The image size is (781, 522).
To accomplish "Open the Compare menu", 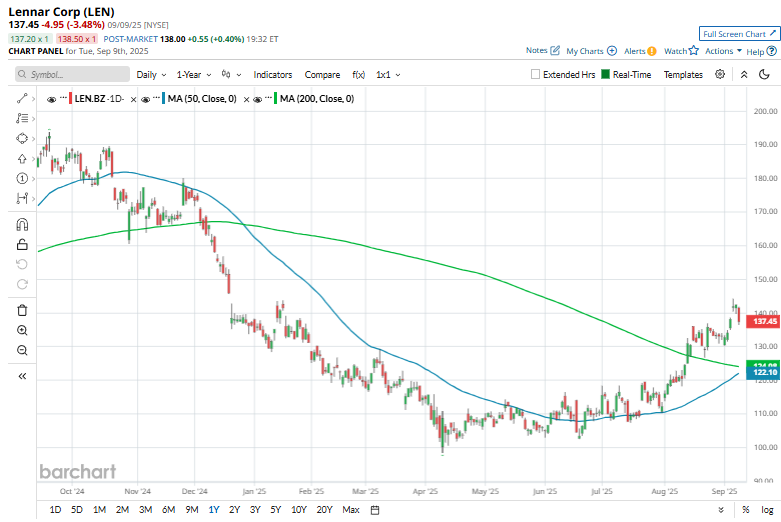I will point(322,75).
